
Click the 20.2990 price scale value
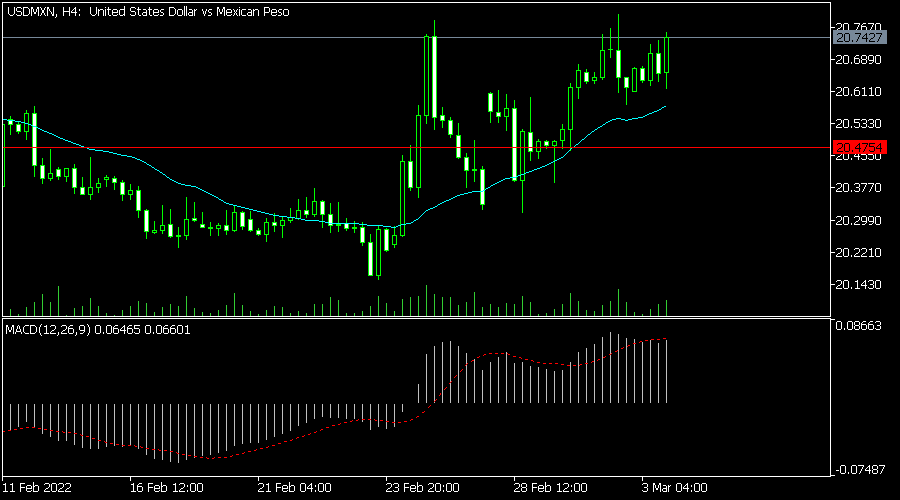tap(858, 221)
